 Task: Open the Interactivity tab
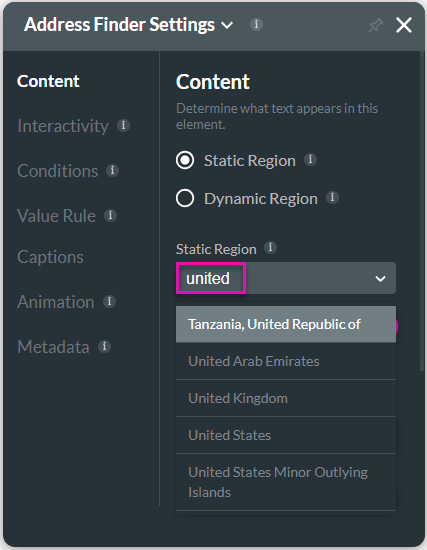click(63, 126)
